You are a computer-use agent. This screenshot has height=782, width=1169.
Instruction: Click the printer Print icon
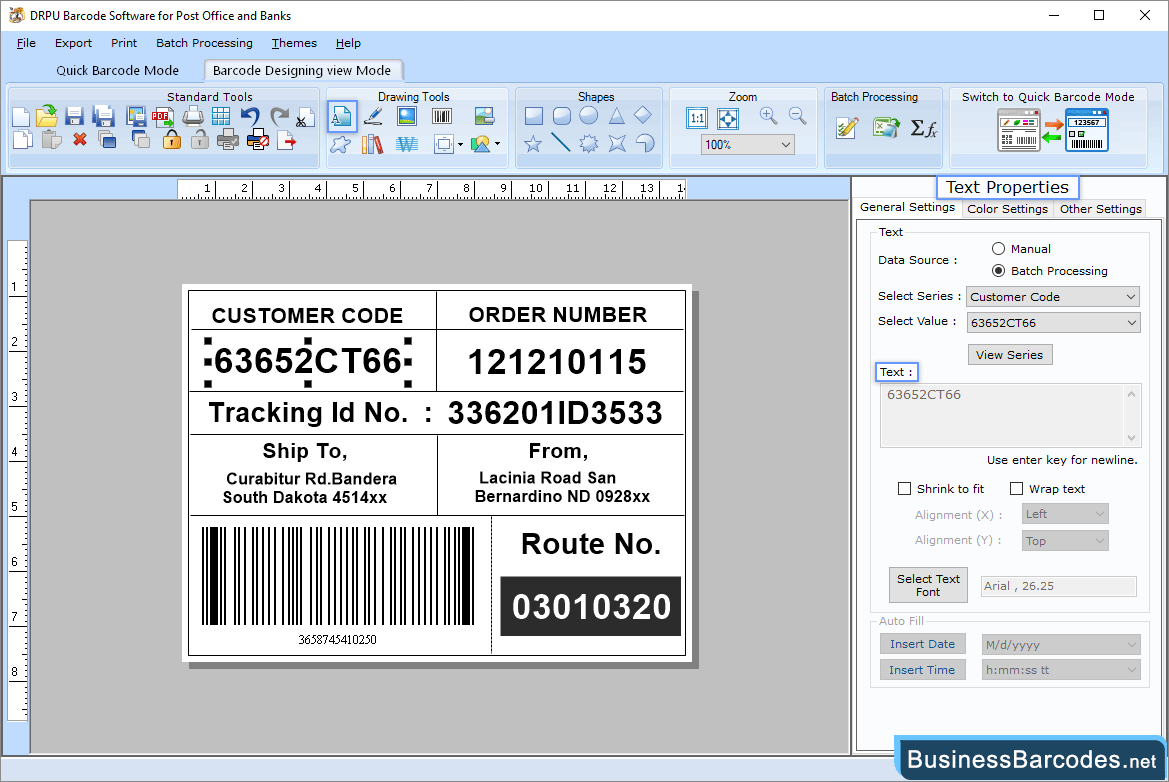click(x=193, y=116)
